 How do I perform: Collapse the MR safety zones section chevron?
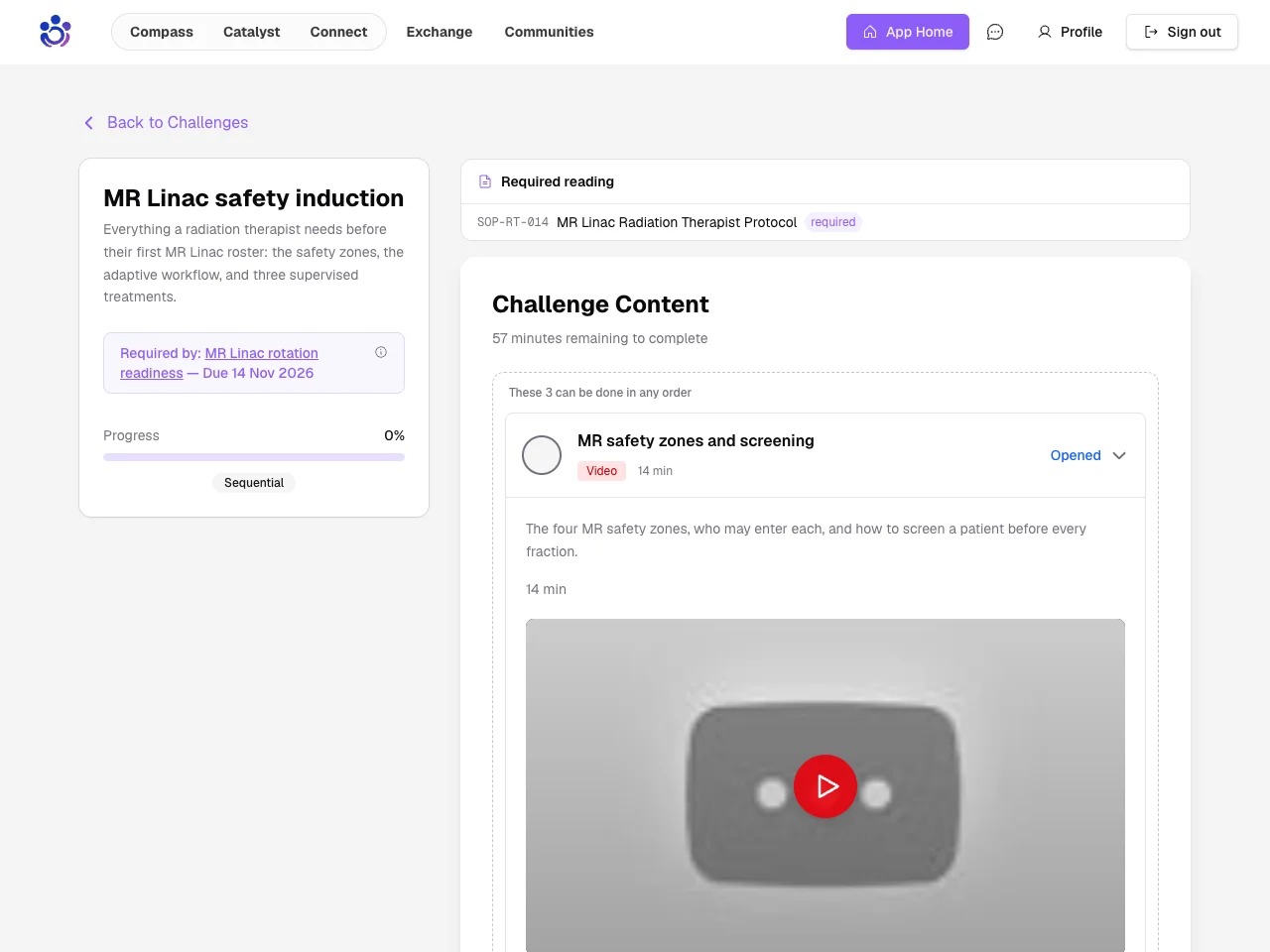pos(1119,455)
